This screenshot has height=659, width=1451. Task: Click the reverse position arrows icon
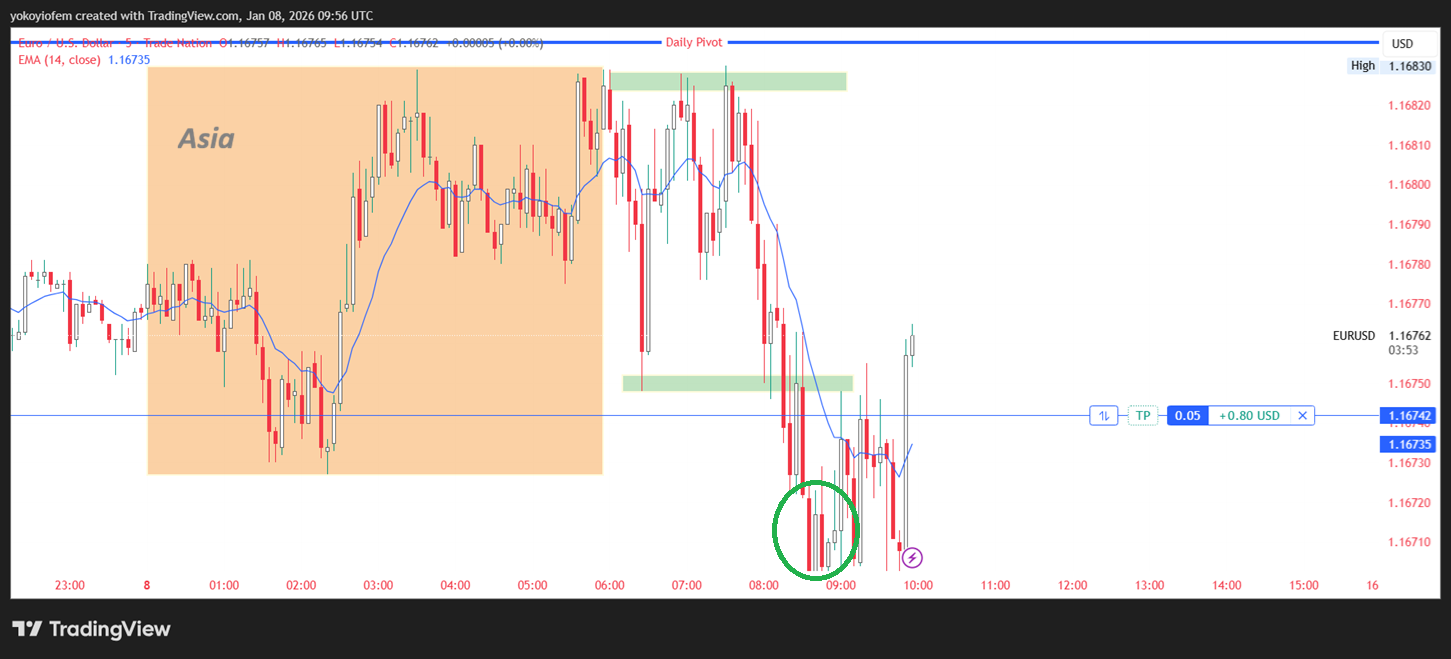(1103, 415)
